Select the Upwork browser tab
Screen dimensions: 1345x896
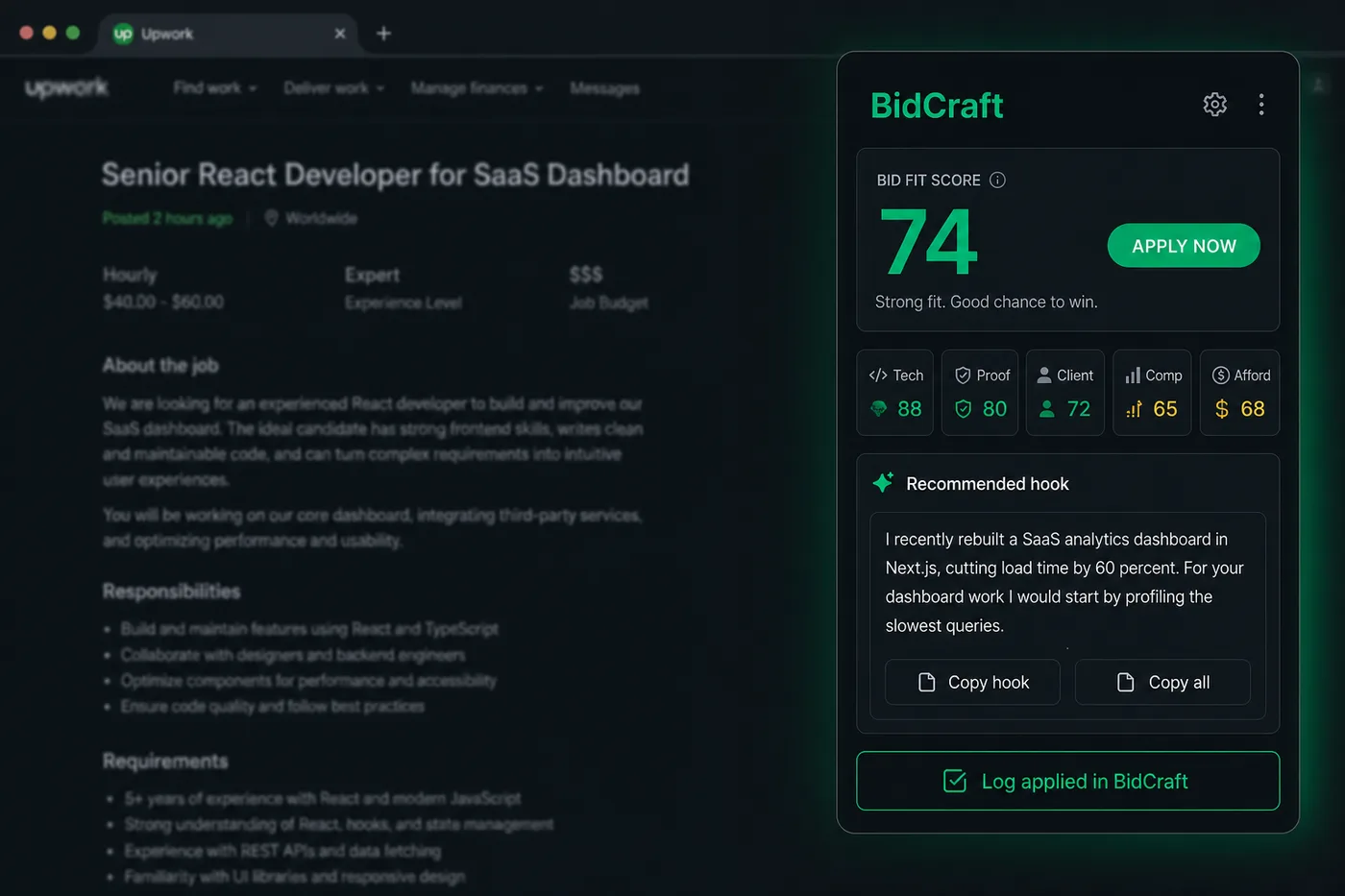(x=229, y=34)
